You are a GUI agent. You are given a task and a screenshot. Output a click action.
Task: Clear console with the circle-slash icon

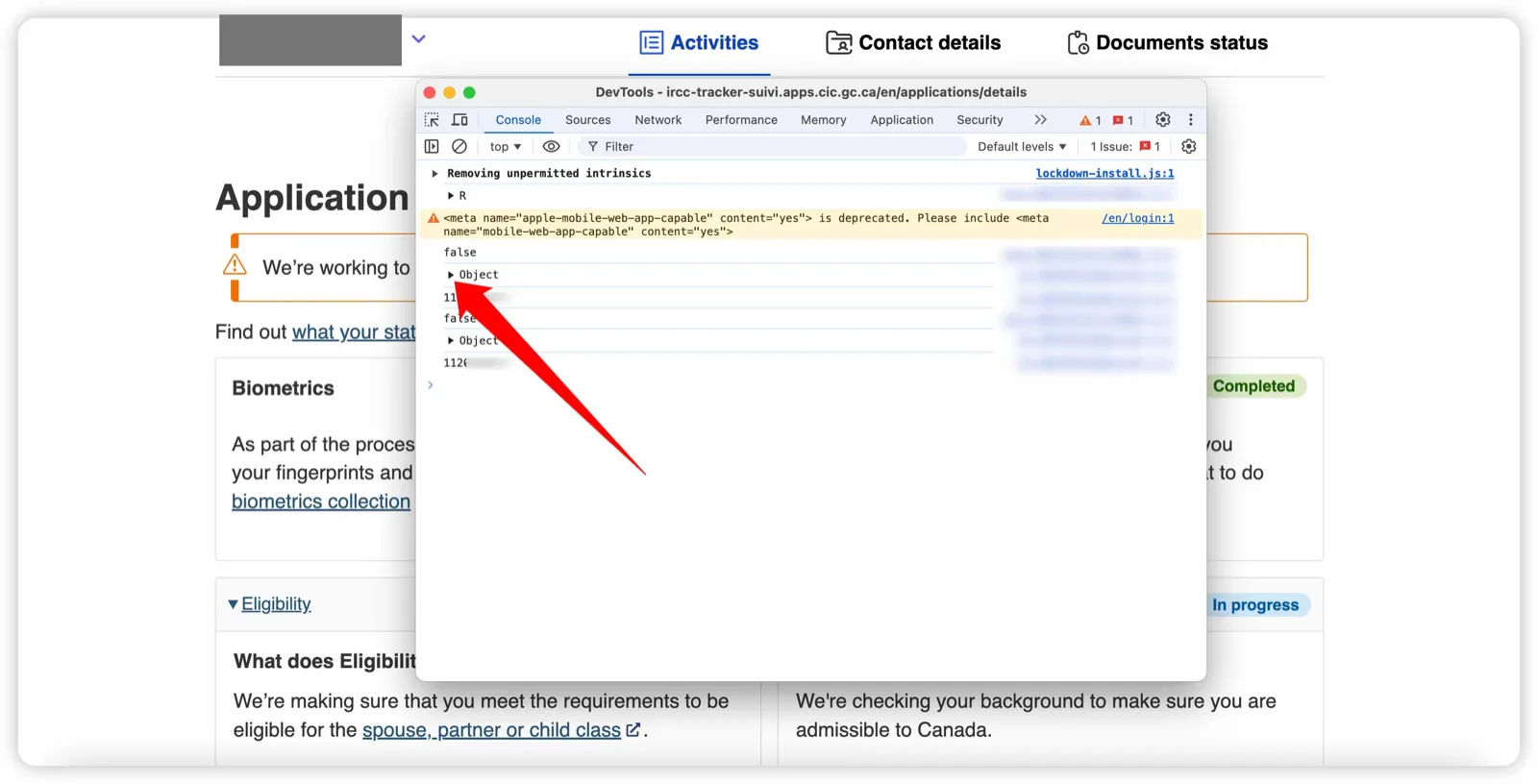[x=459, y=147]
